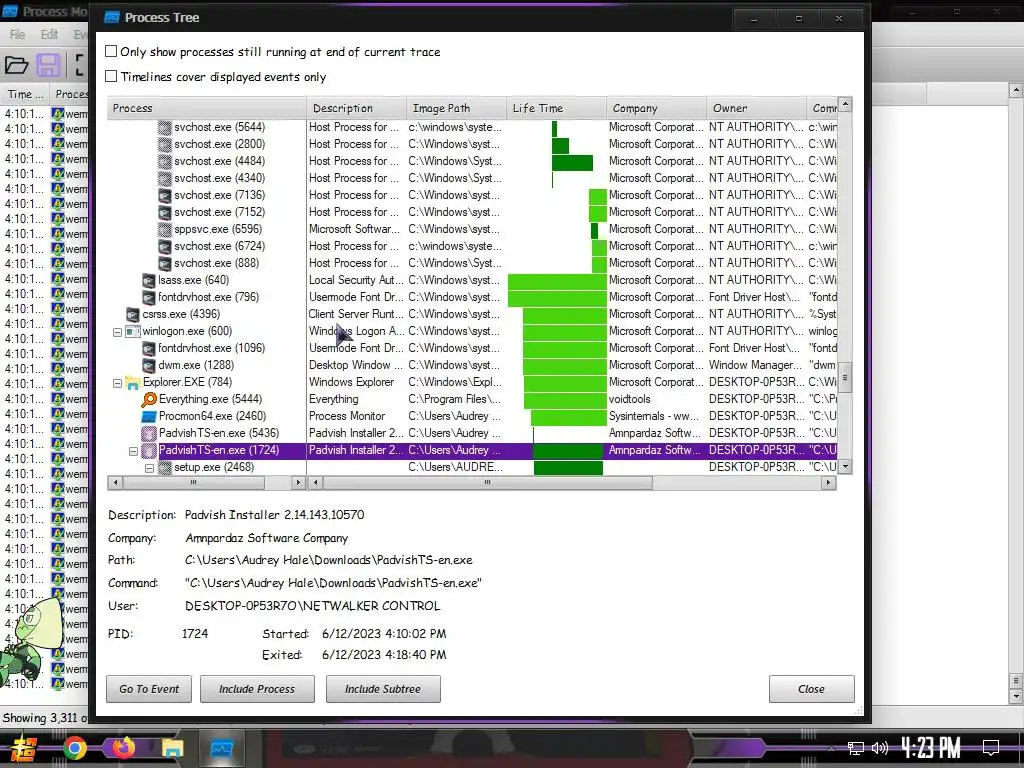Open Firefox from the taskbar
The image size is (1024, 768).
[x=123, y=748]
